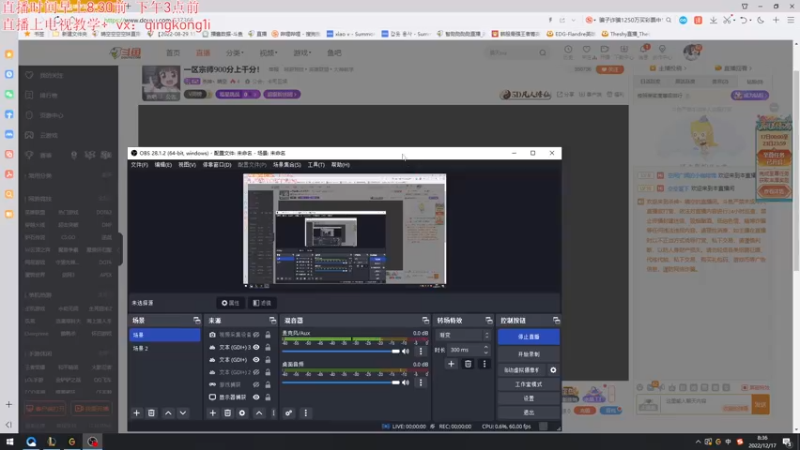This screenshot has width=800, height=450.
Task: Float the 混音器 dock panel
Action: [425, 320]
